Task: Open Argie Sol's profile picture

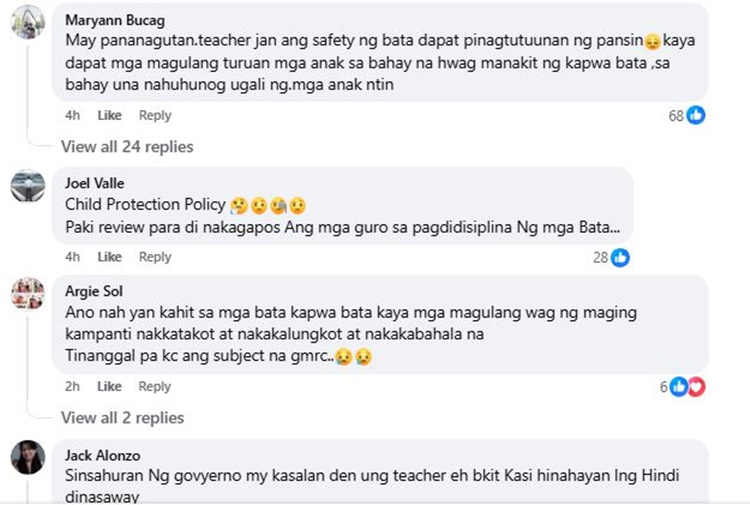Action: (27, 294)
